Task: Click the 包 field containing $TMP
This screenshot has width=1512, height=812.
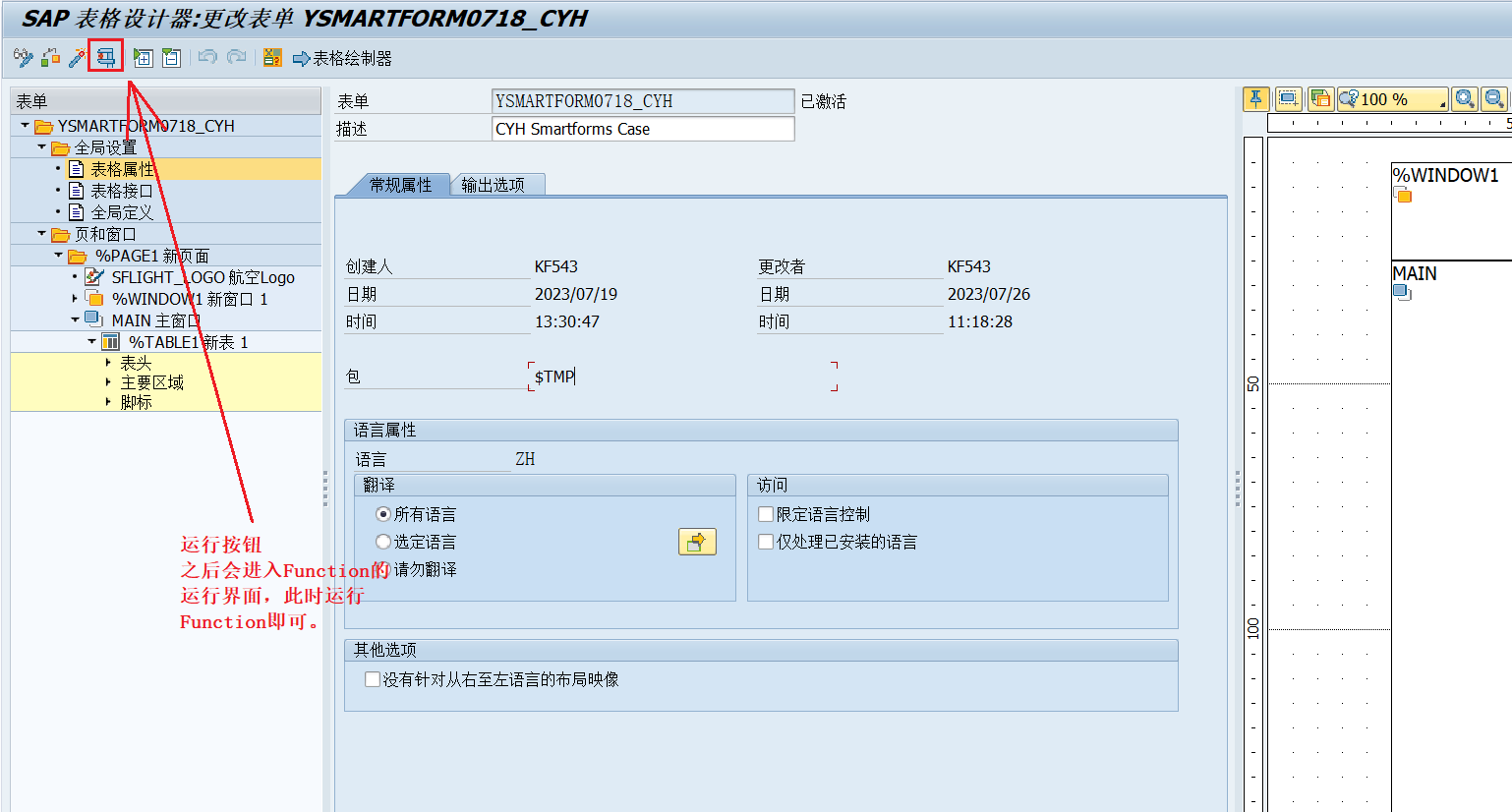Action: (683, 377)
